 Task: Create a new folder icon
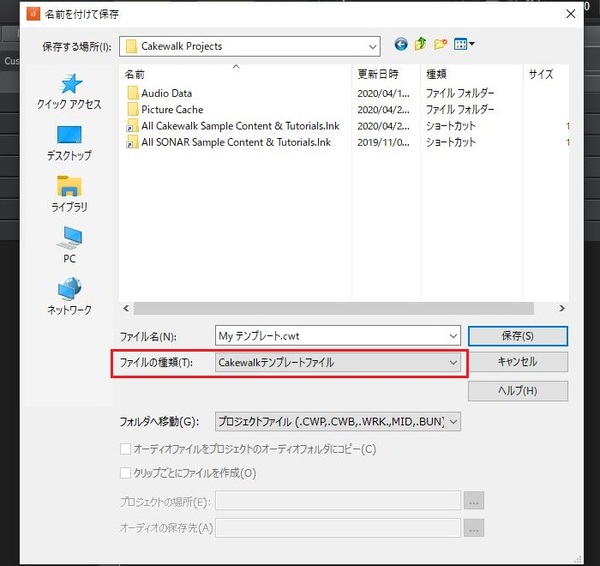point(440,45)
